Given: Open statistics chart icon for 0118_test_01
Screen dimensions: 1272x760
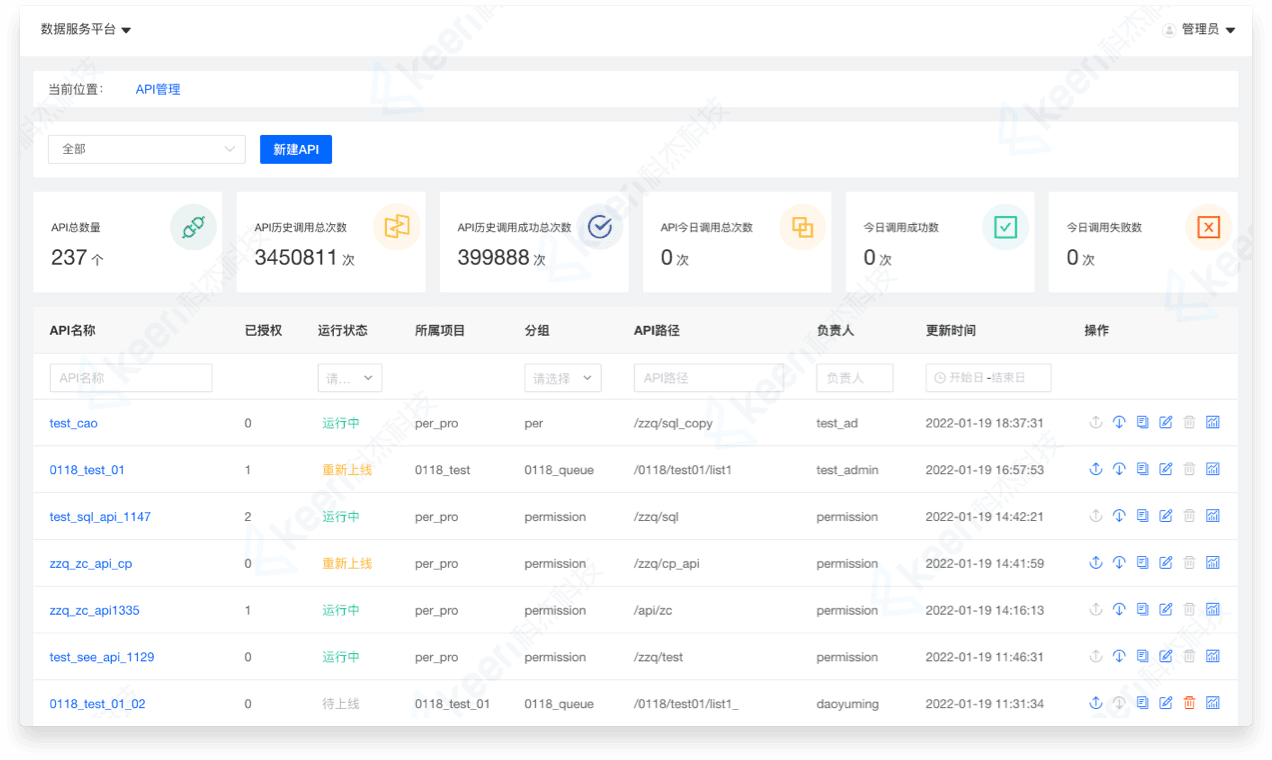Looking at the screenshot, I should pos(1212,470).
